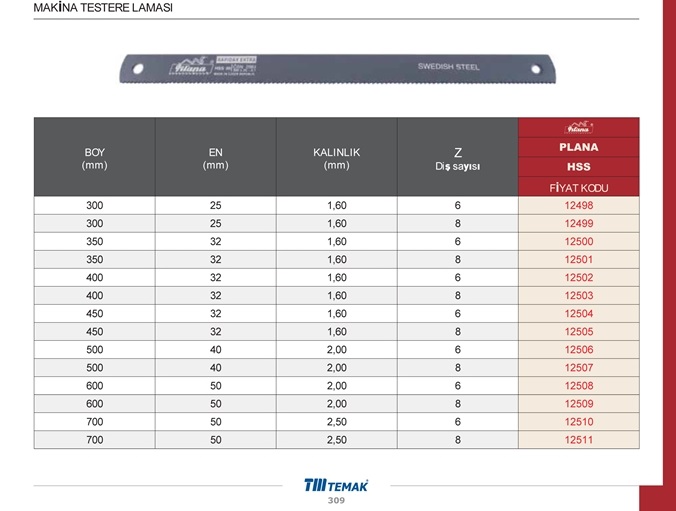676x511 pixels.
Task: Select the Z Diş sayısı column header
Action: 457,158
